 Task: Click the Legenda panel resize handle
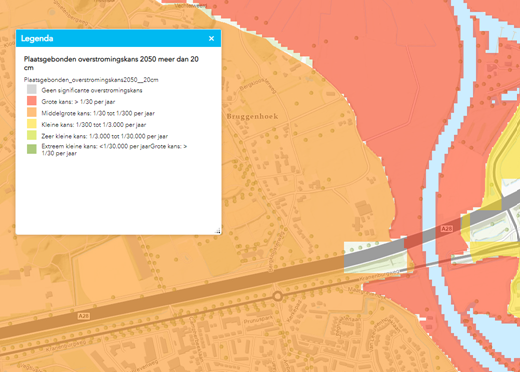click(x=217, y=231)
